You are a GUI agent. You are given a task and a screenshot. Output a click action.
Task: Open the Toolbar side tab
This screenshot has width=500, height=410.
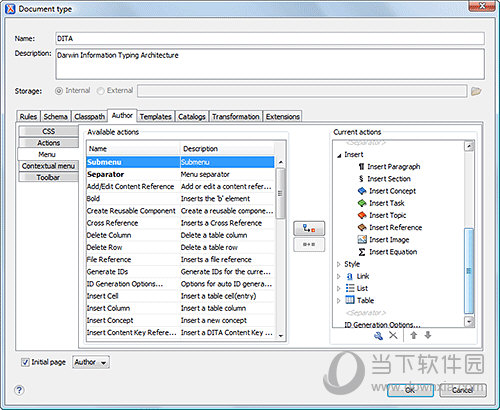[49, 177]
